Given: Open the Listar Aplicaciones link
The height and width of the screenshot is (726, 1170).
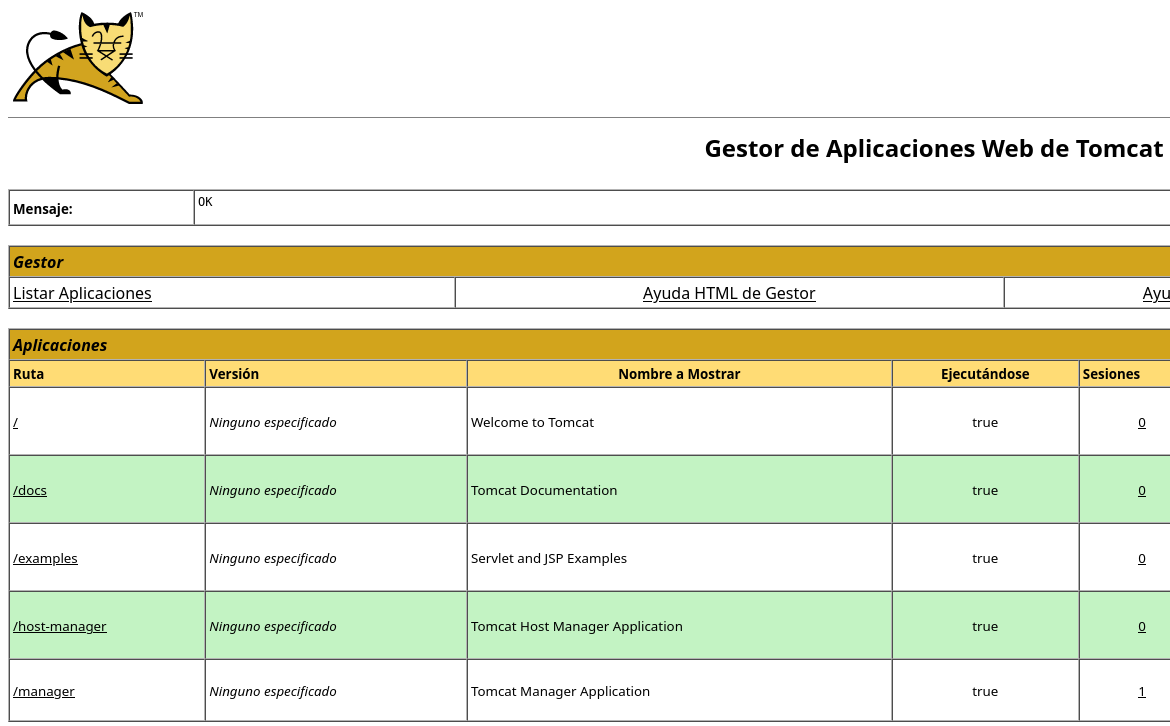Looking at the screenshot, I should [82, 293].
